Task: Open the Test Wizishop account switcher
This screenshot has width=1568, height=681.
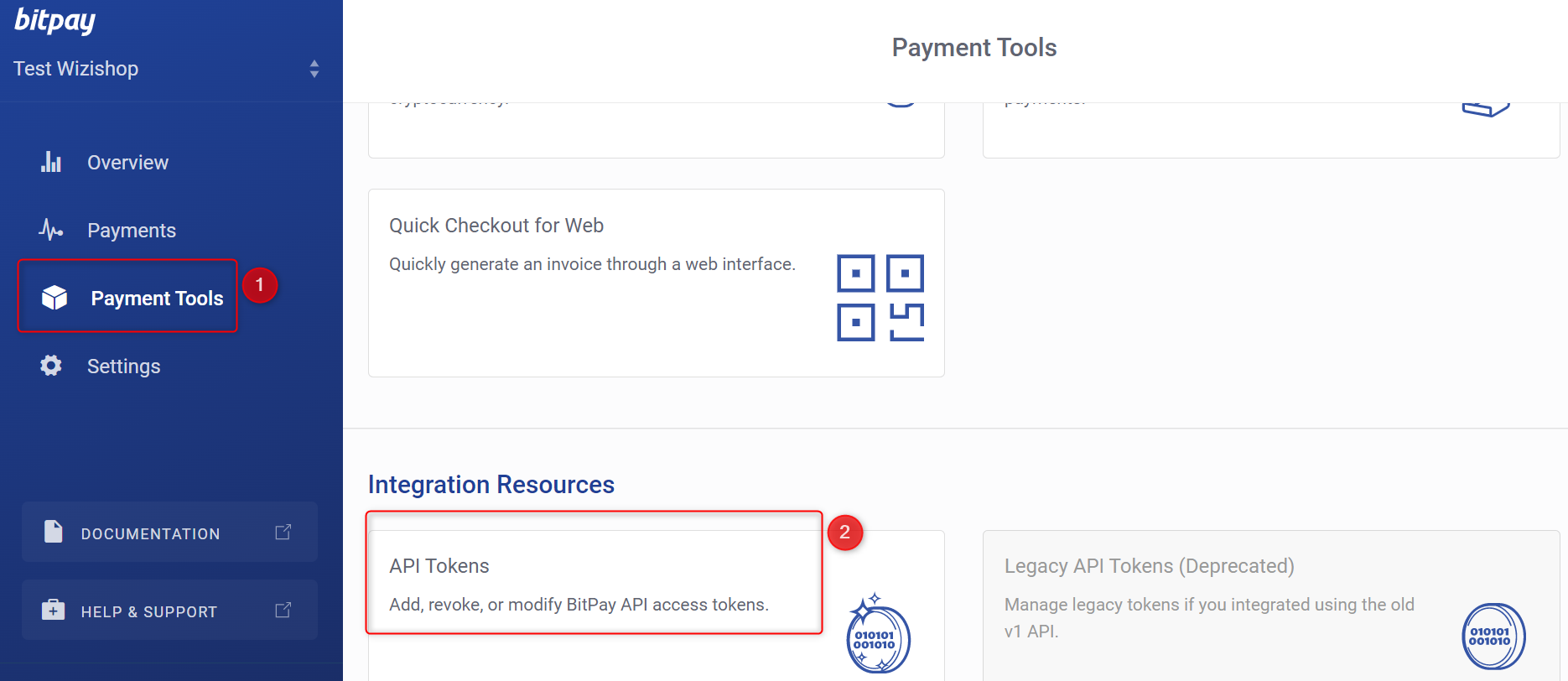Action: (x=167, y=69)
